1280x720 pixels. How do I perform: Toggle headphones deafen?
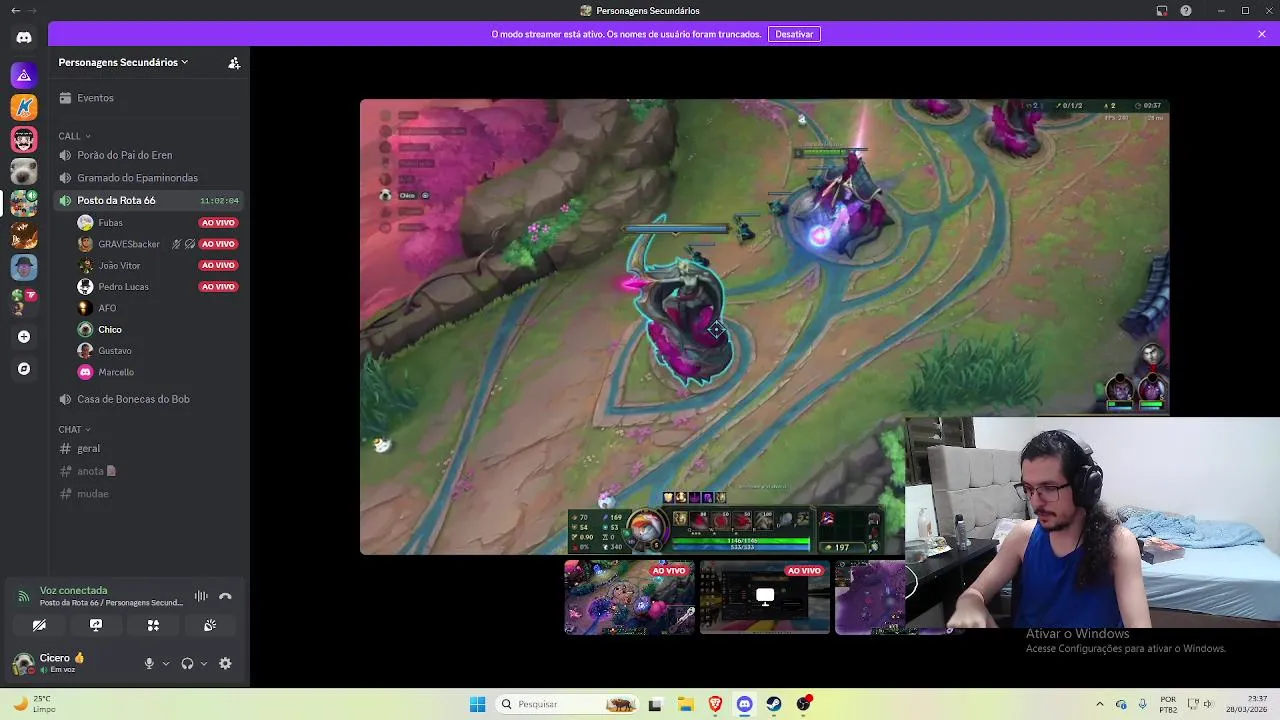(x=187, y=663)
